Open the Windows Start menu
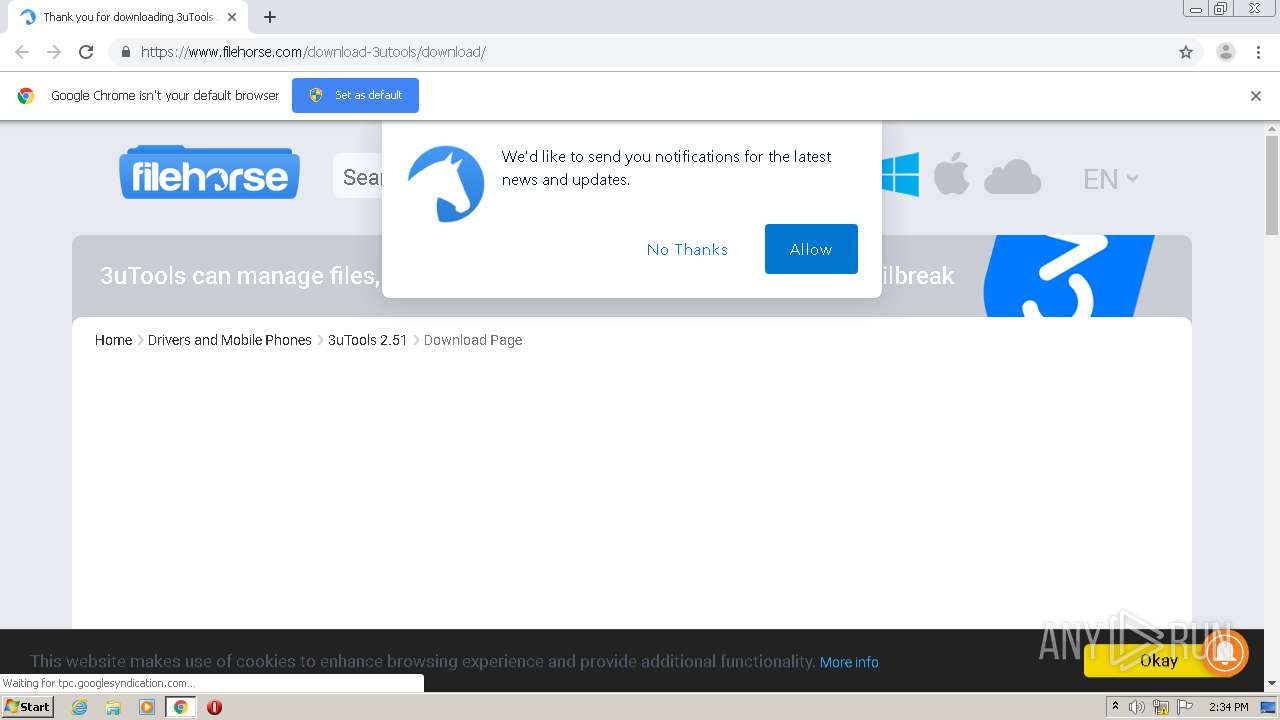 [27, 706]
